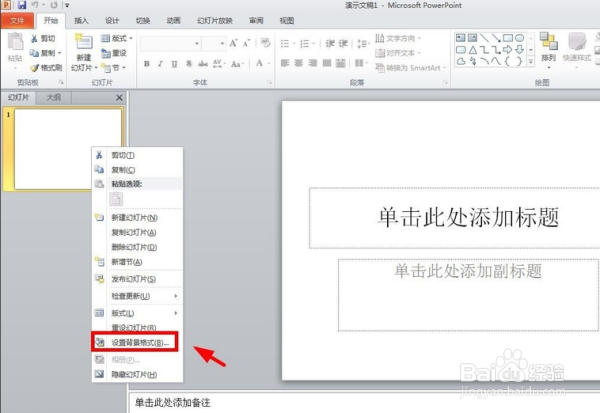The image size is (600, 413).
Task: Click Quick Styles (快速样式) button
Action: tap(577, 50)
